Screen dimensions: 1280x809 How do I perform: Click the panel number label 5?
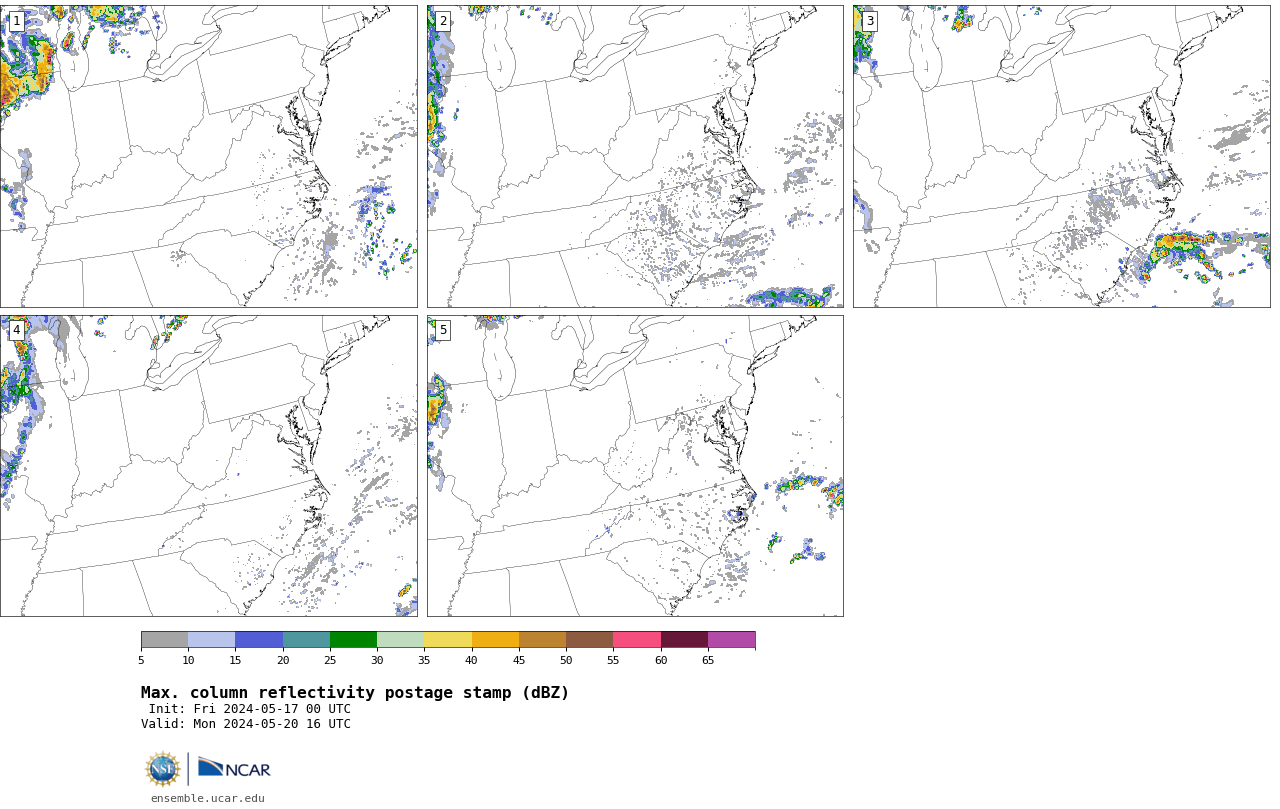[443, 330]
